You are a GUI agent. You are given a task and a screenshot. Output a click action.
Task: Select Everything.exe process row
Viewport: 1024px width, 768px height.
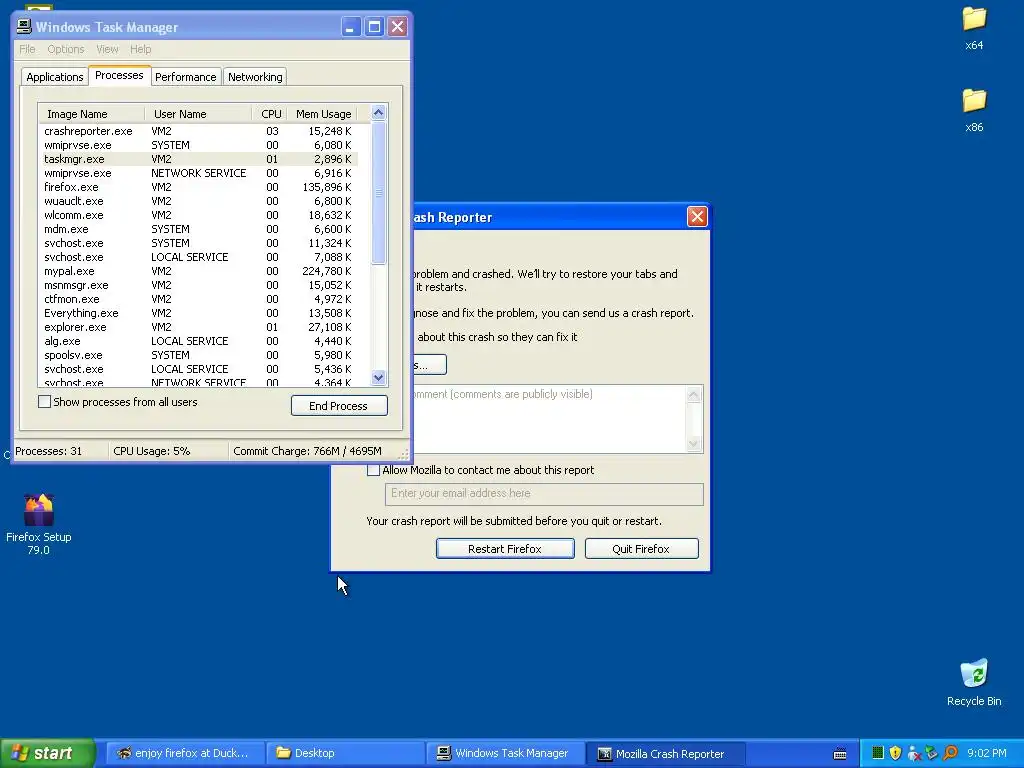click(x=198, y=313)
